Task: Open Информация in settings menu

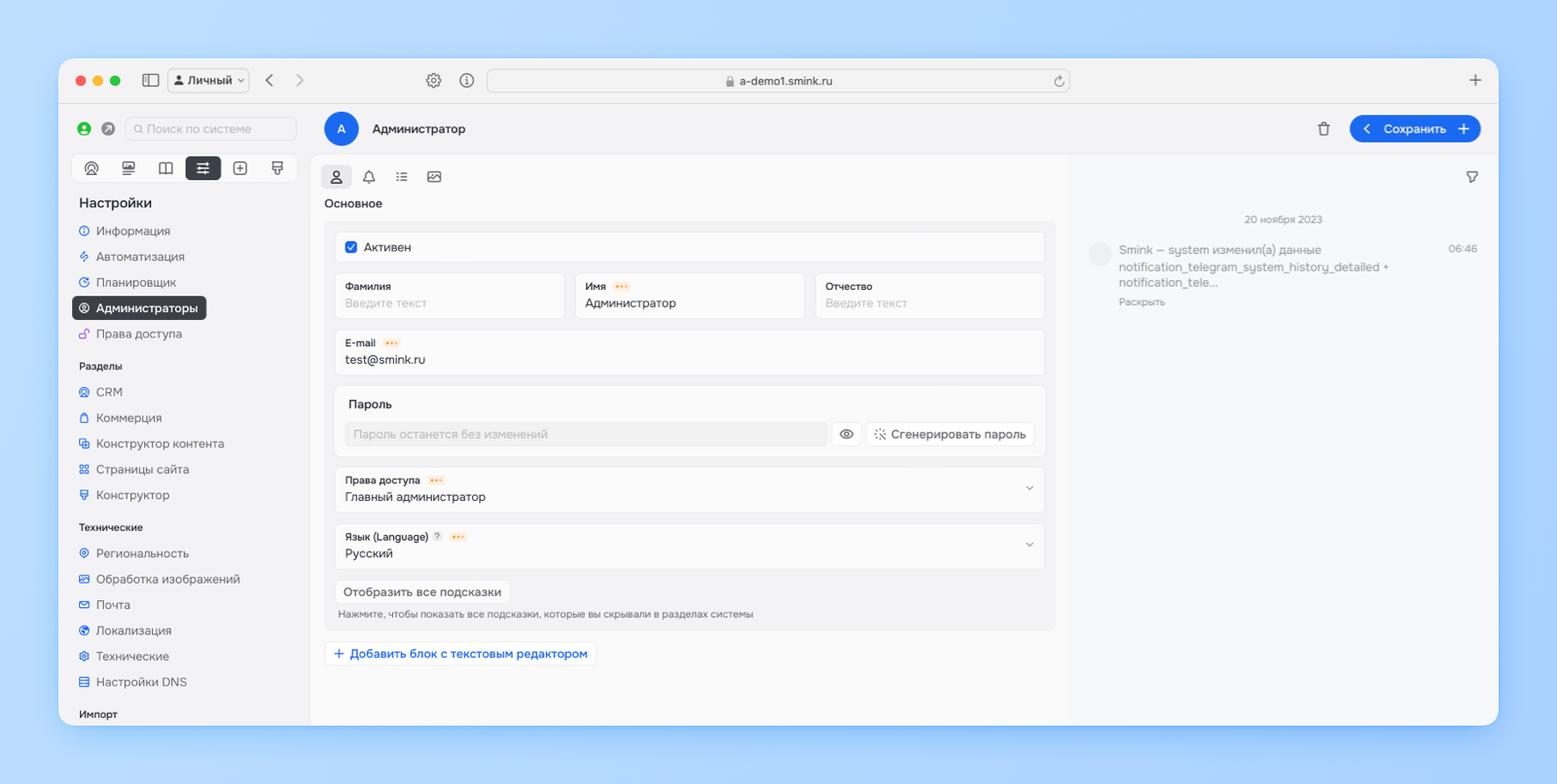Action: [133, 231]
